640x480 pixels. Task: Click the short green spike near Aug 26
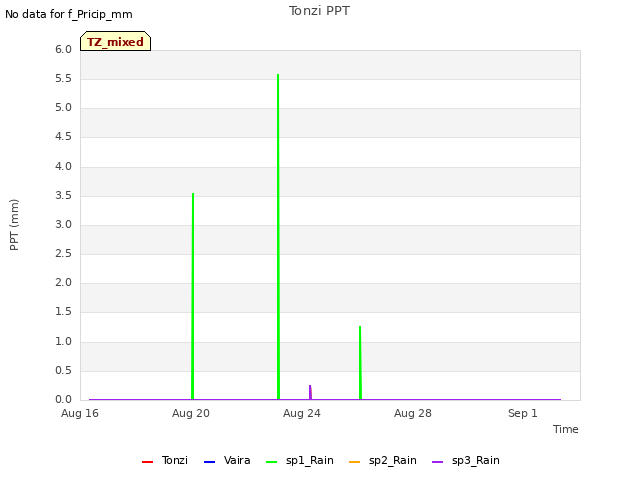click(360, 362)
